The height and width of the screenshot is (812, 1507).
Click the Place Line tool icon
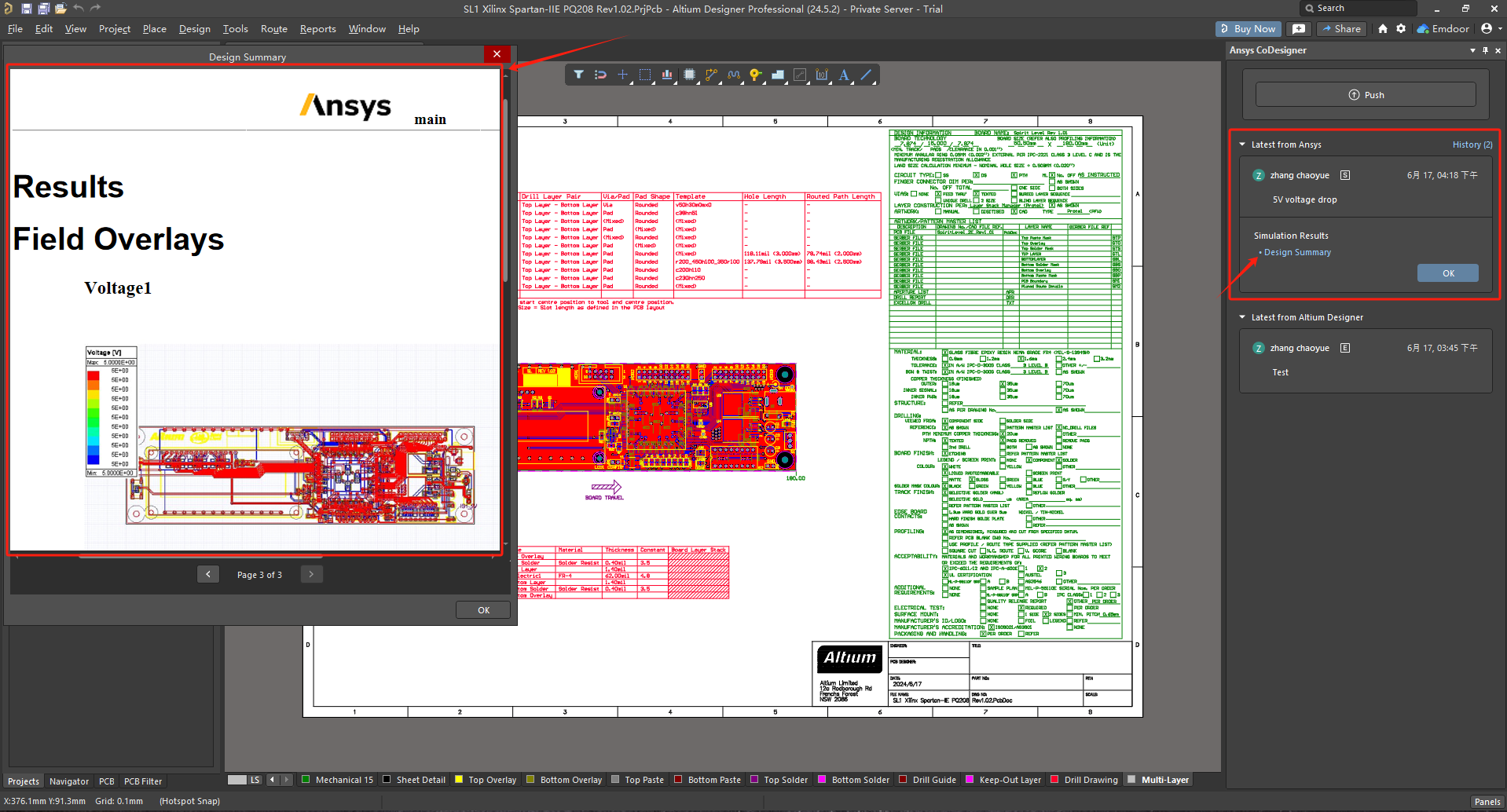point(866,75)
